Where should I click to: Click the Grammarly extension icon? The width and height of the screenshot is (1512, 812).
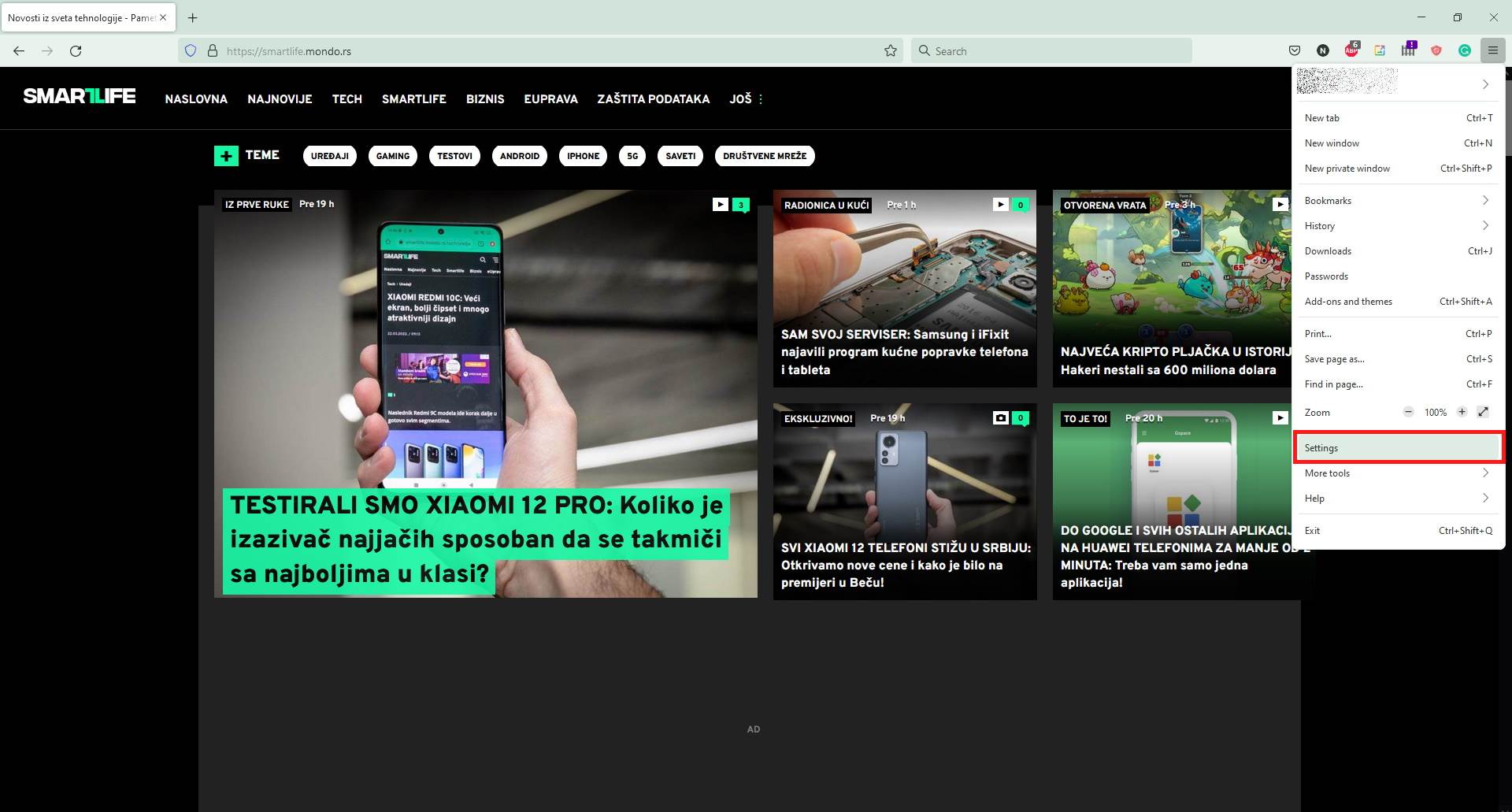pos(1465,50)
